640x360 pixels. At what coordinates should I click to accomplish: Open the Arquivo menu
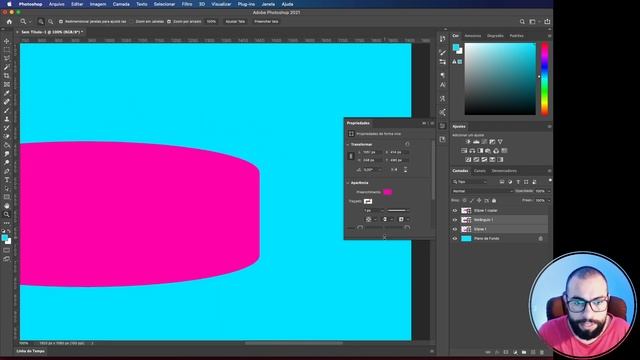pos(56,4)
